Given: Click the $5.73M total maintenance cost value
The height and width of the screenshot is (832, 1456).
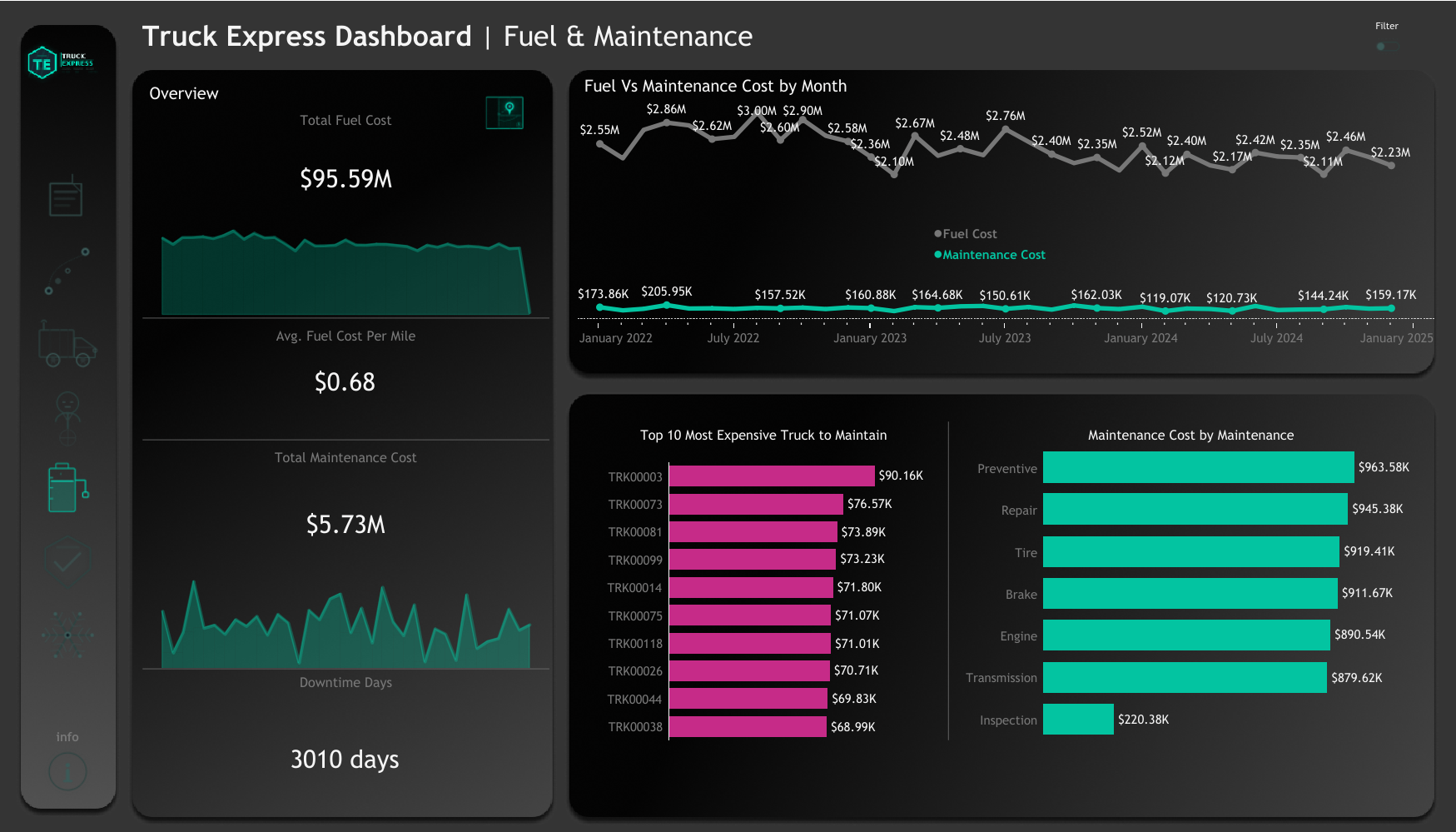Looking at the screenshot, I should (x=345, y=524).
